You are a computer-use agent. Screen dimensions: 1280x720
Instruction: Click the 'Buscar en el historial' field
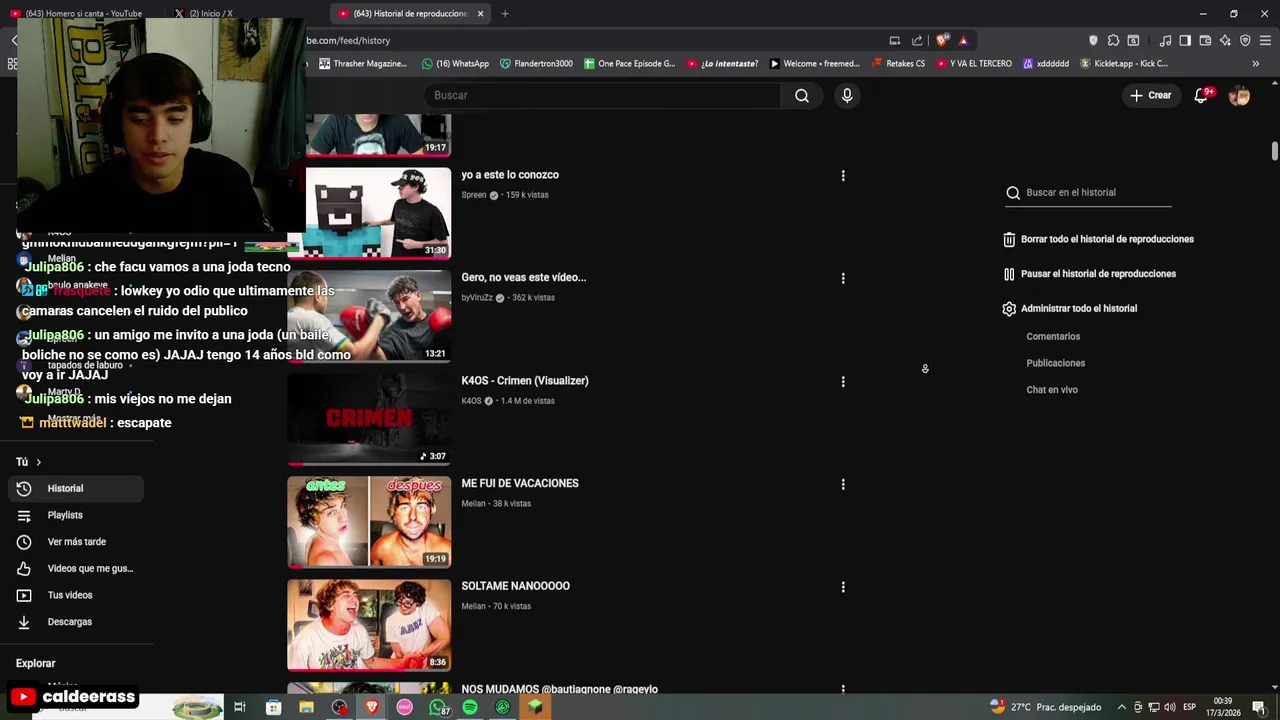pos(1088,193)
